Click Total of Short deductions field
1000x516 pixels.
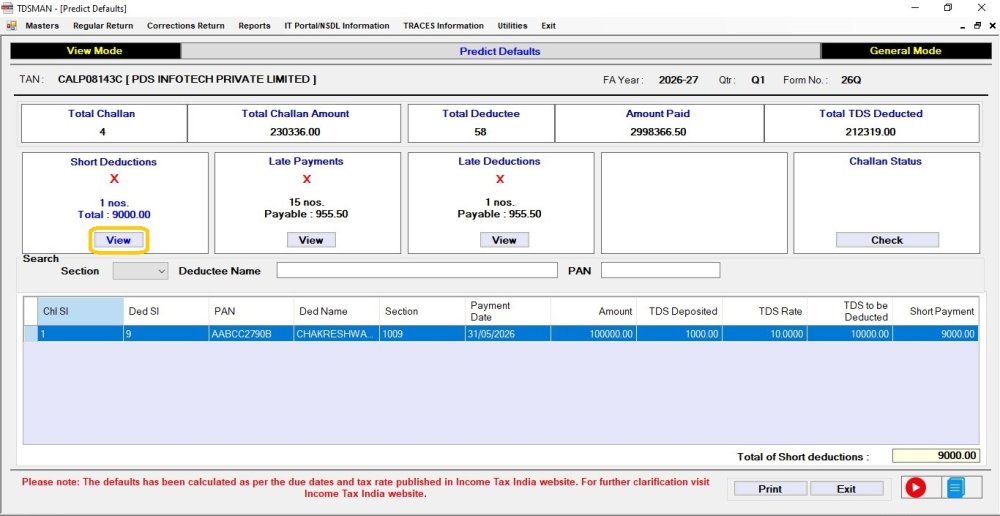click(x=935, y=456)
